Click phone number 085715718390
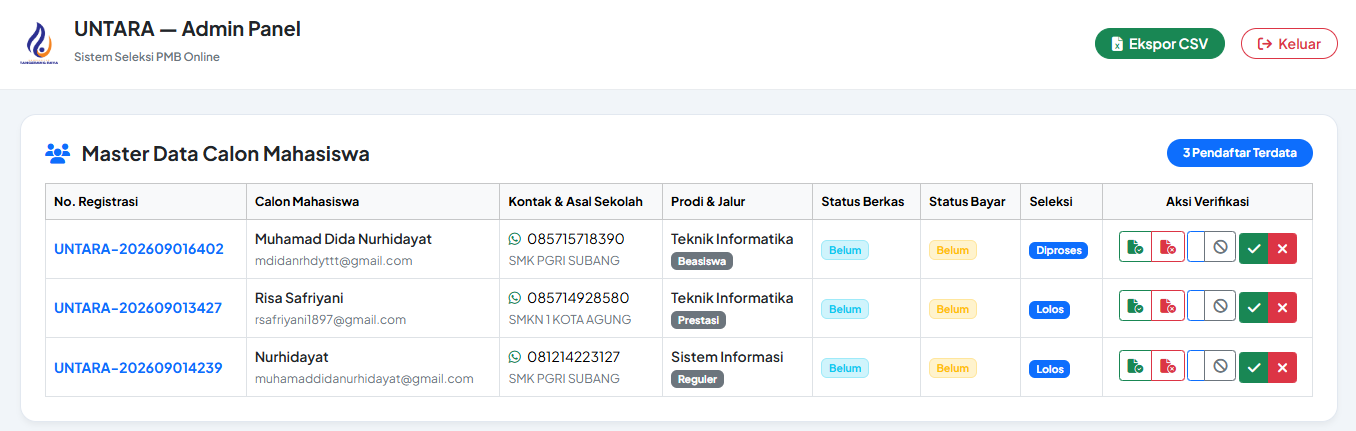1356x431 pixels. pyautogui.click(x=576, y=239)
